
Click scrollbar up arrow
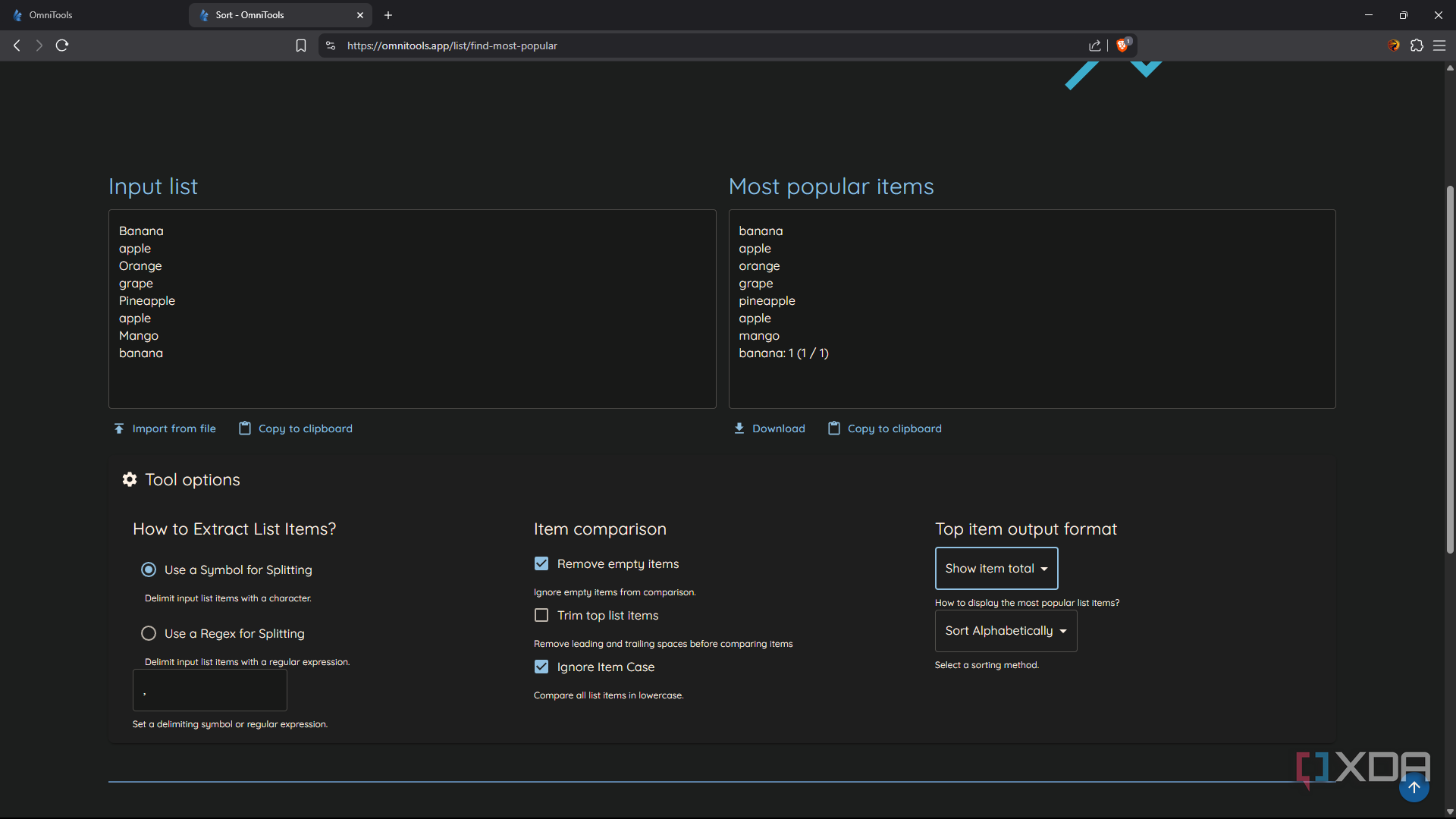[x=1450, y=67]
